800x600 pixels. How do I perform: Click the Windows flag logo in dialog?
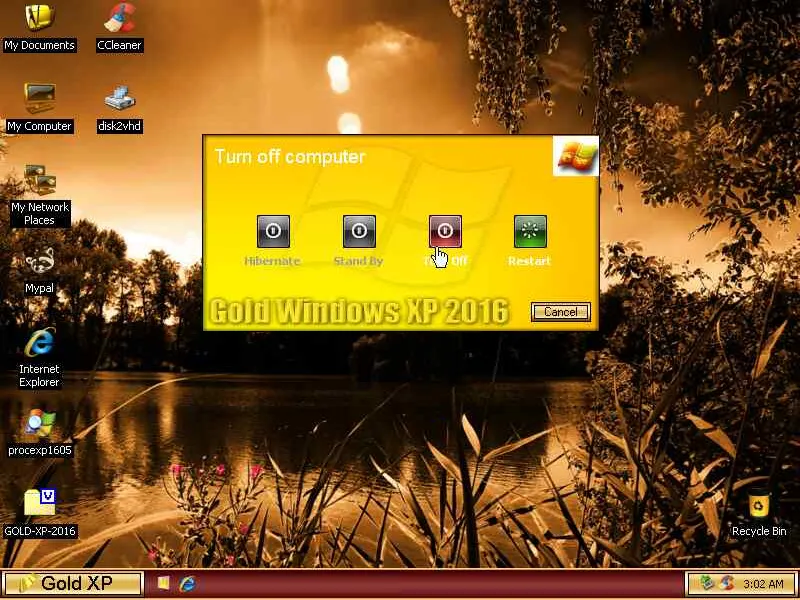click(577, 156)
